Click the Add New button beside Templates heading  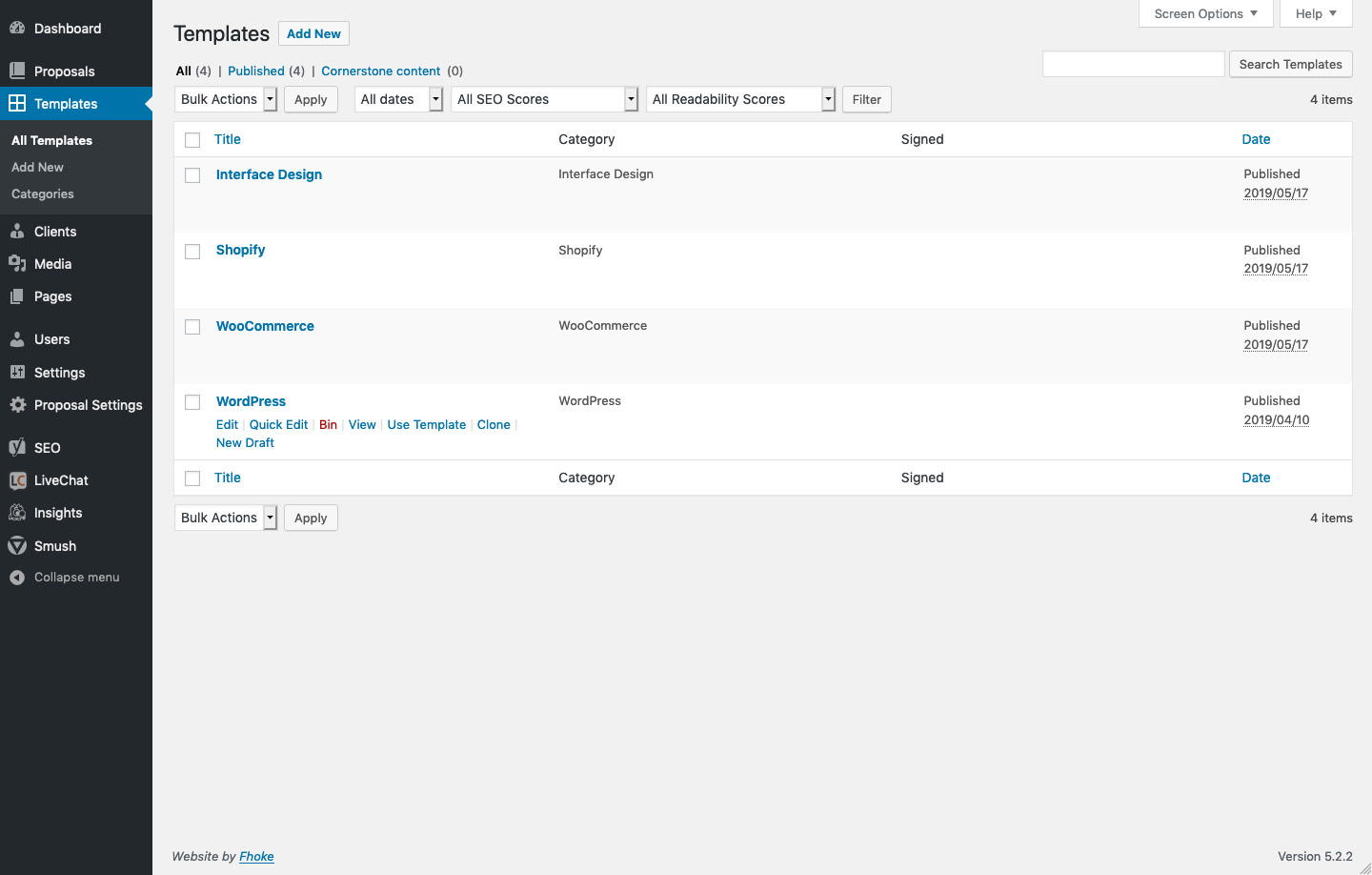[313, 33]
